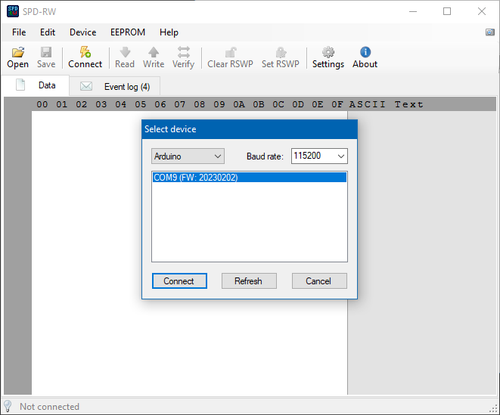Open the Edit menu
This screenshot has height=415, width=500.
47,32
